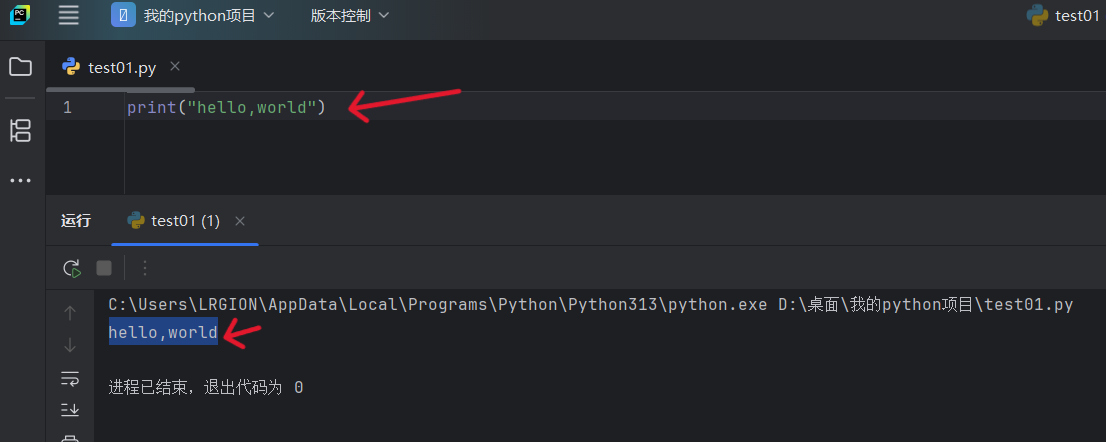1106x442 pixels.
Task: Open the Structure tool window
Action: pyautogui.click(x=20, y=130)
